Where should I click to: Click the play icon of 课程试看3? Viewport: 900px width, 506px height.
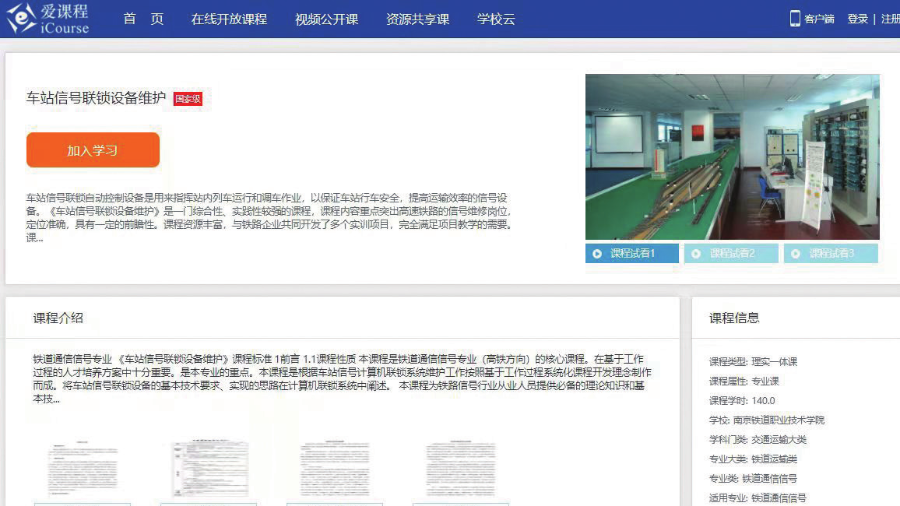coord(796,254)
